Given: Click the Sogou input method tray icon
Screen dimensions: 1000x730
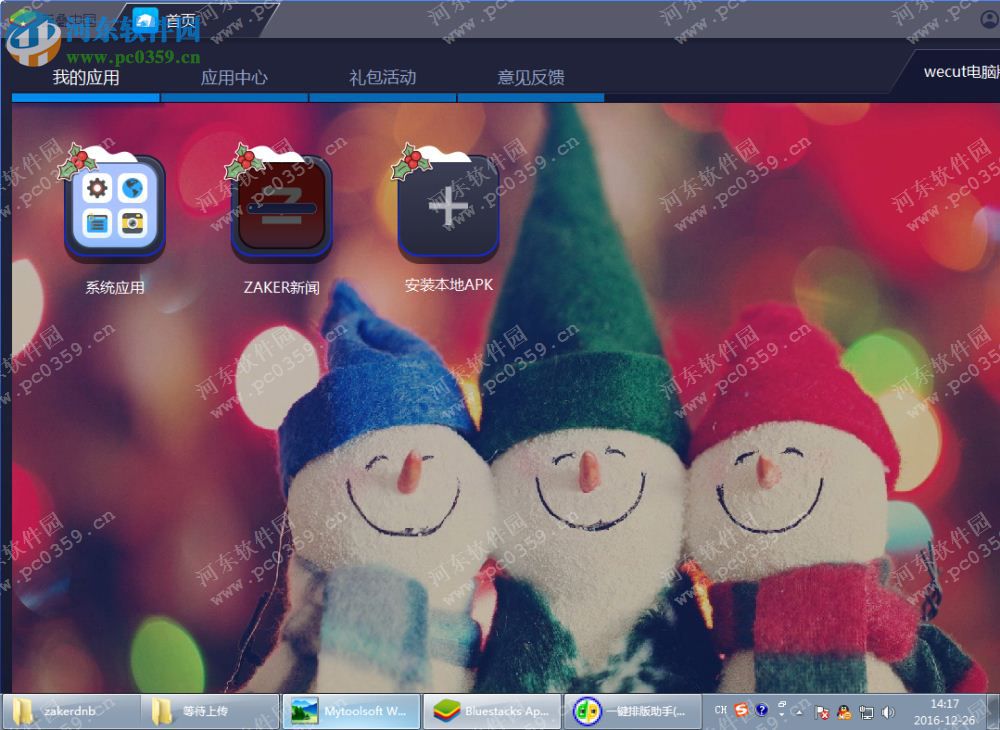Looking at the screenshot, I should (x=742, y=711).
